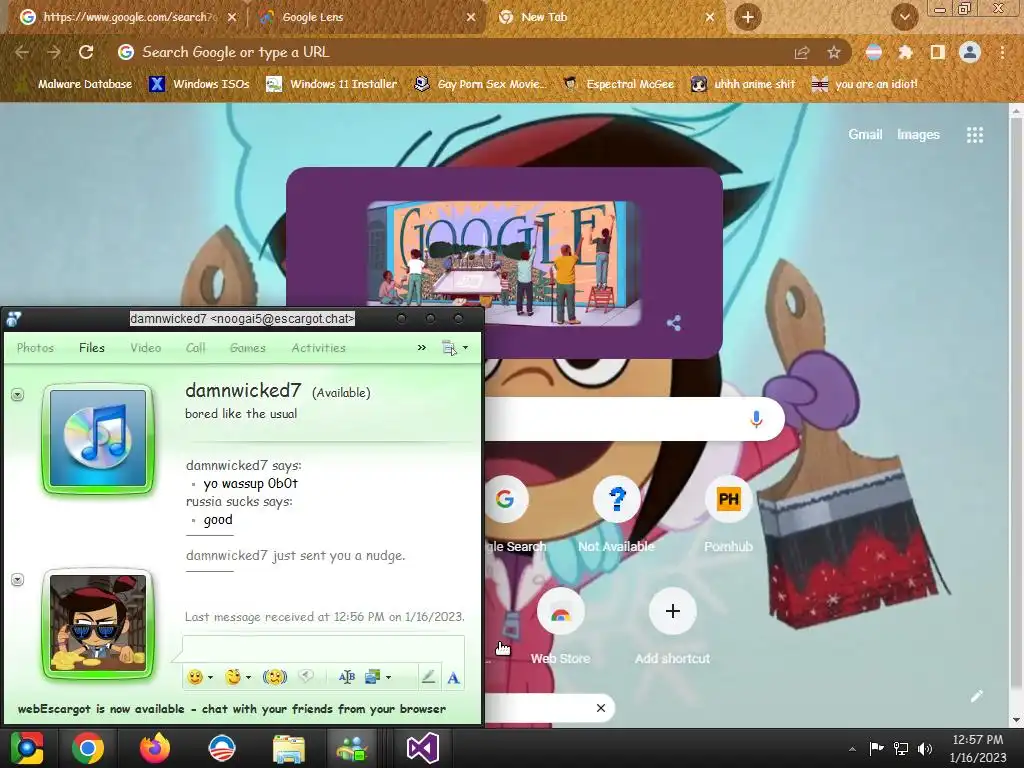Open the Chrome three-dot menu
1024x768 pixels.
(x=1002, y=52)
